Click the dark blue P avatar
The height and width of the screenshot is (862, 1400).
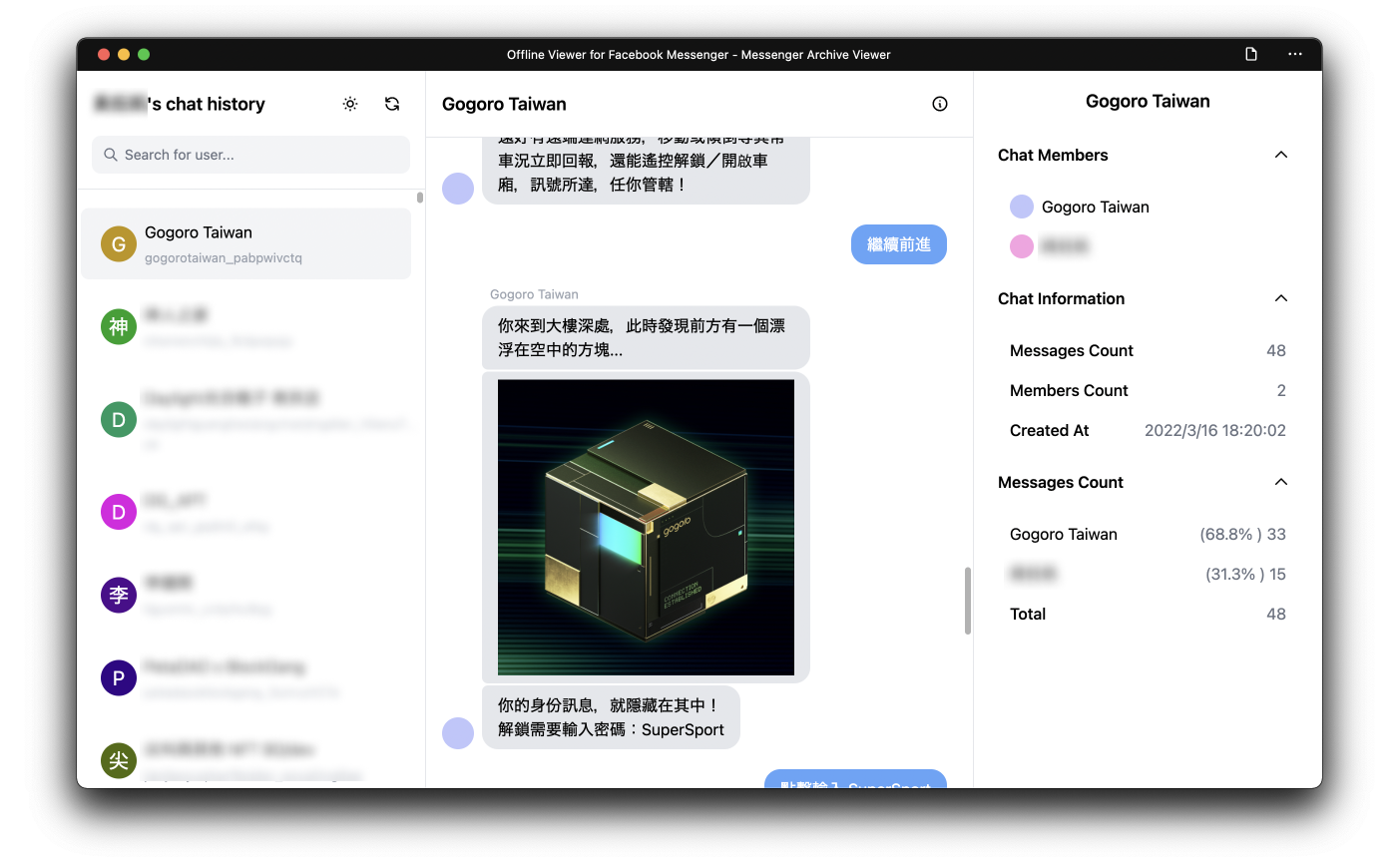119,677
